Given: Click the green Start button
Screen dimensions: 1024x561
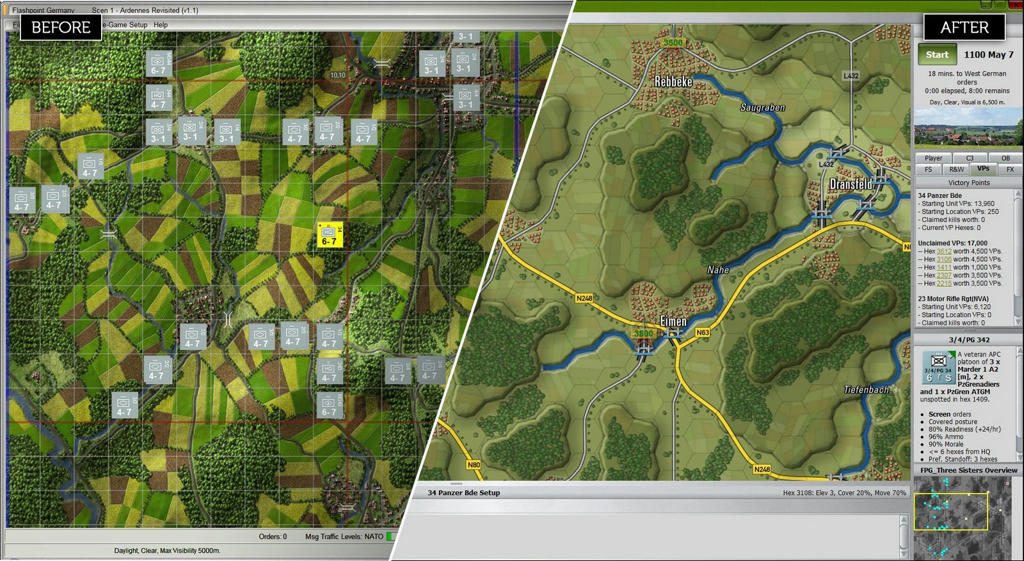Looking at the screenshot, I should (x=937, y=55).
